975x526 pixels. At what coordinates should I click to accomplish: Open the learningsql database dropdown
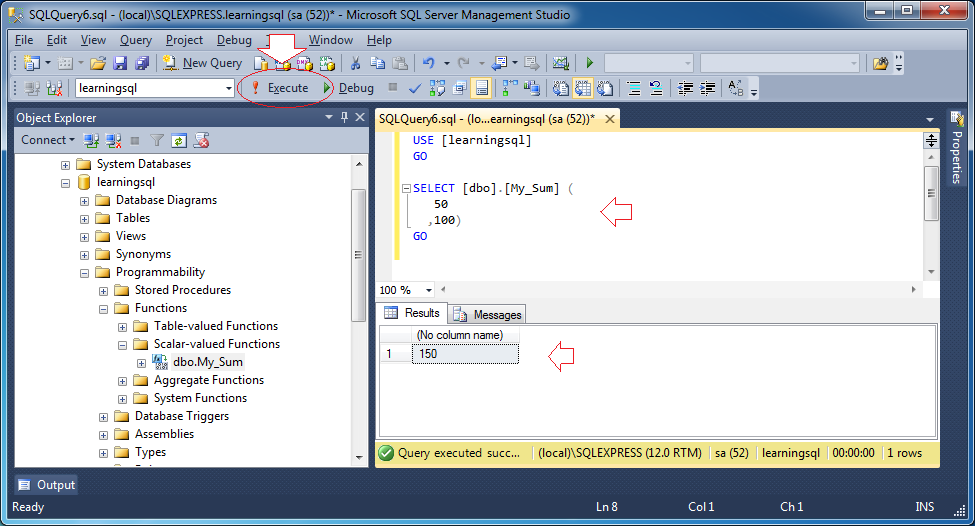click(x=228, y=88)
